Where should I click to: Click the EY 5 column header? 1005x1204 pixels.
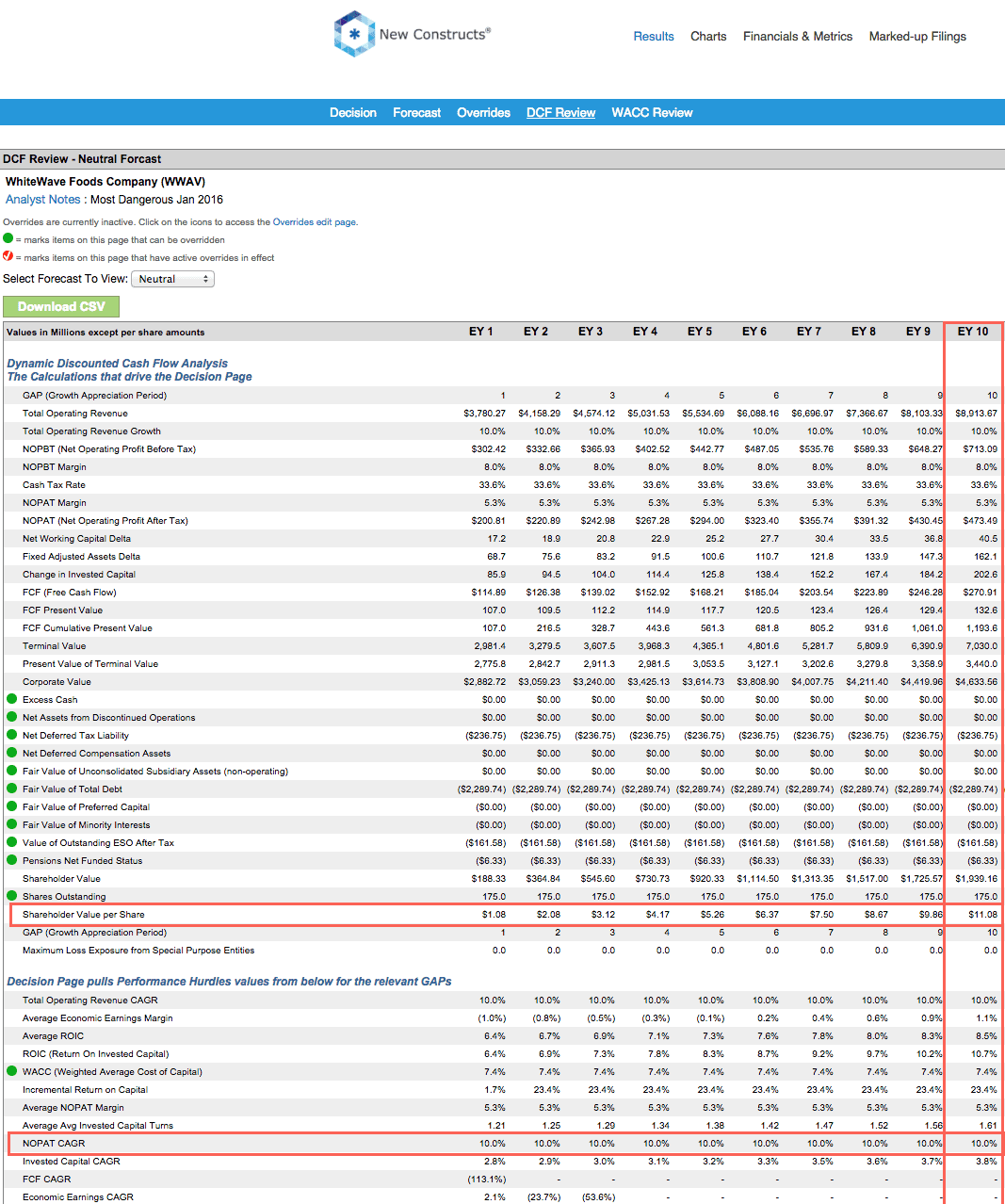pyautogui.click(x=700, y=332)
